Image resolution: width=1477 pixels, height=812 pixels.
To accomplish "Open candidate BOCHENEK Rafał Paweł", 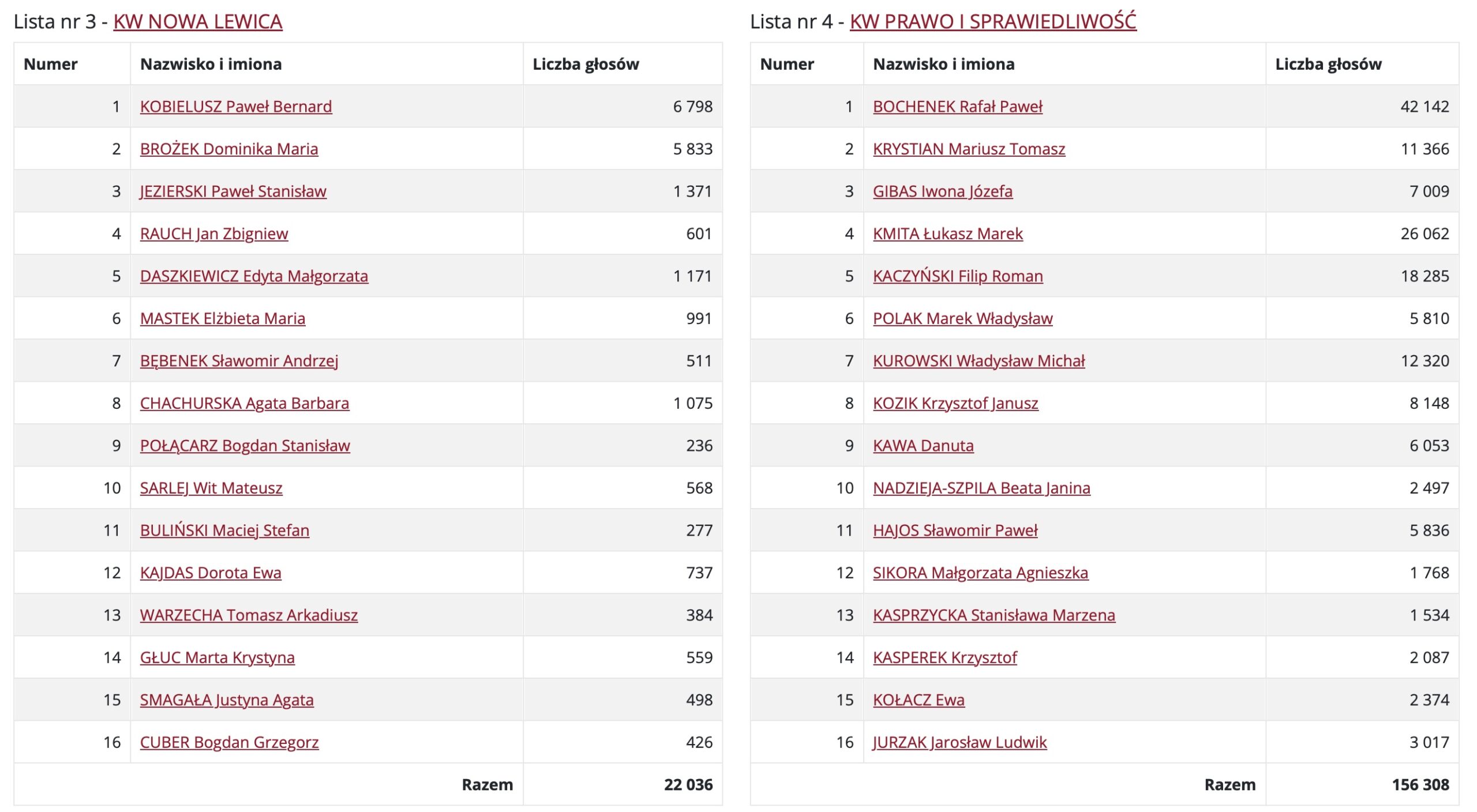I will point(958,107).
